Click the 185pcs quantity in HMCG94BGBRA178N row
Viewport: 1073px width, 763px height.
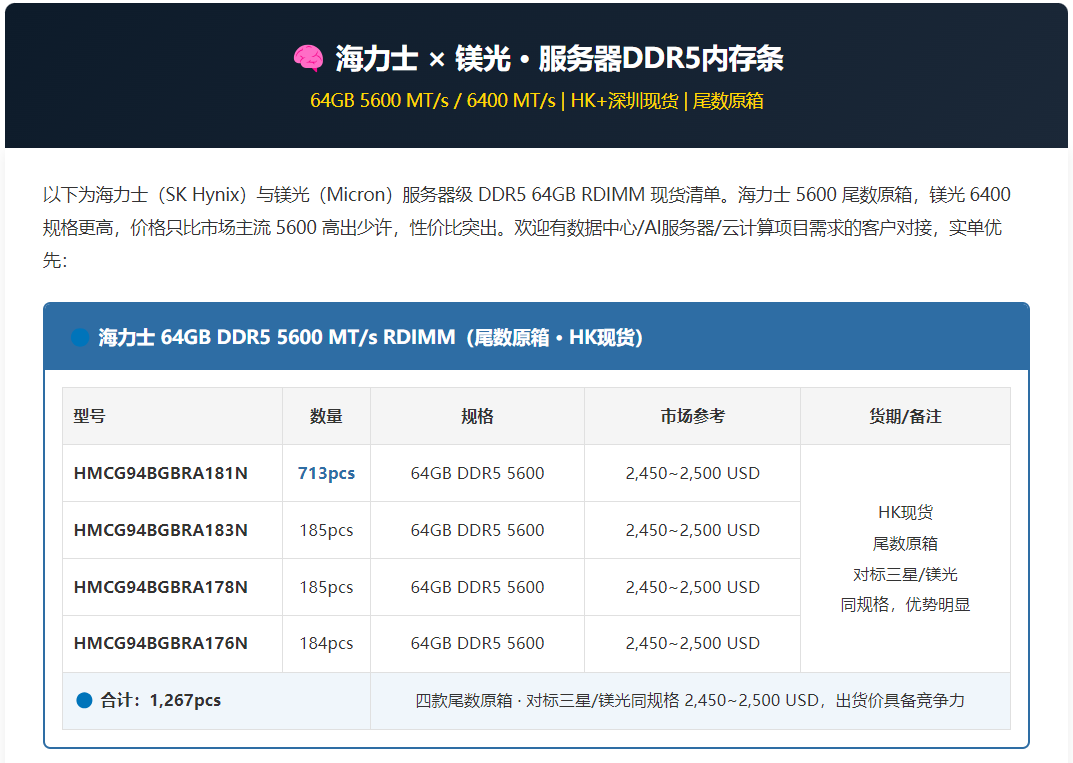tap(326, 587)
